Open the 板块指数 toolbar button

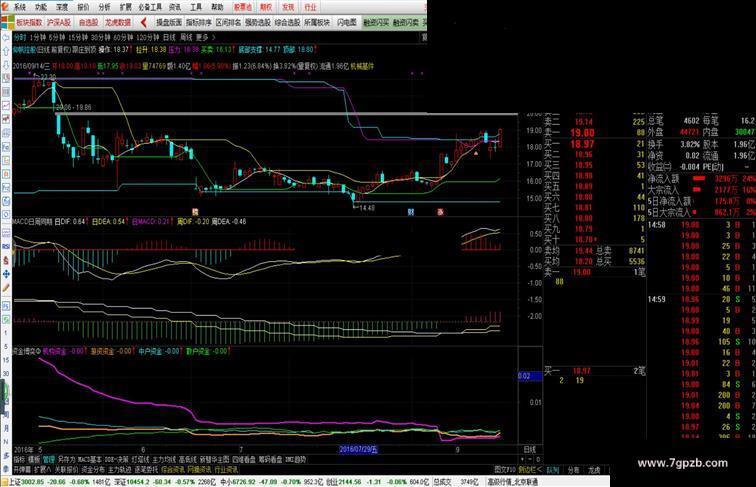[29, 22]
